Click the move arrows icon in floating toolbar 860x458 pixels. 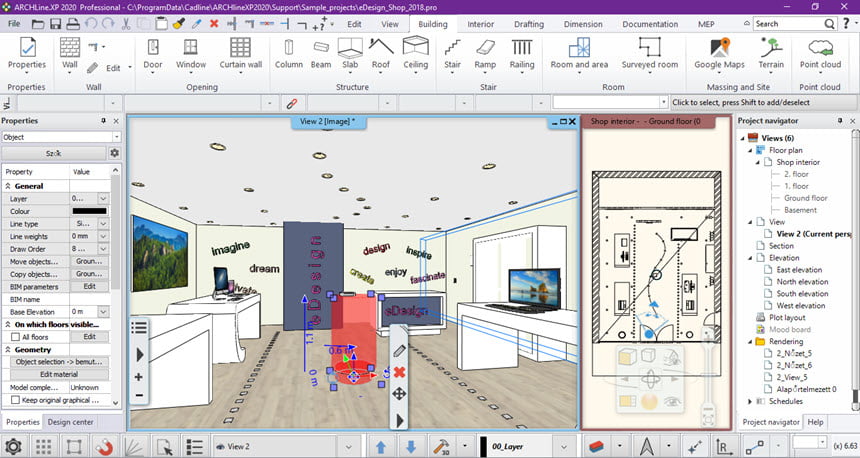[x=399, y=394]
